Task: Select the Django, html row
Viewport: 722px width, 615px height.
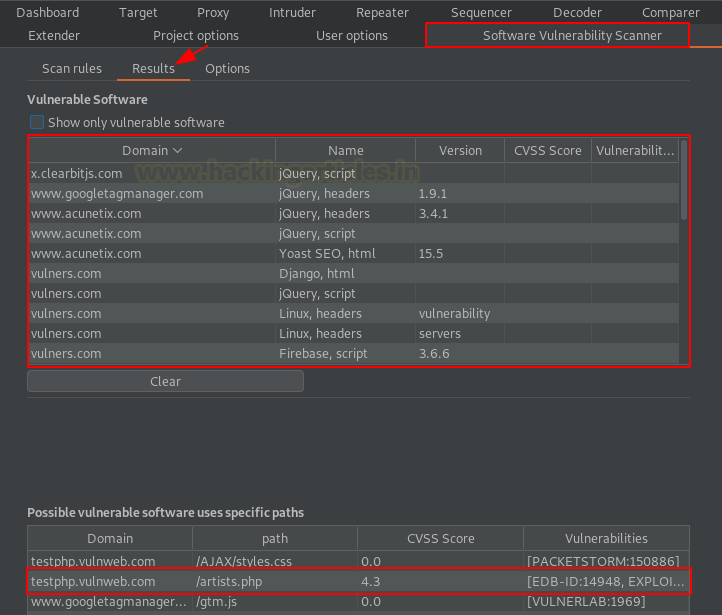Action: 354,273
